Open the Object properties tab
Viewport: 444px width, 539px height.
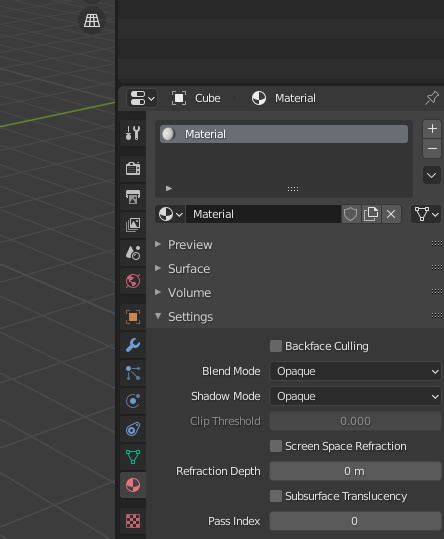(x=133, y=317)
